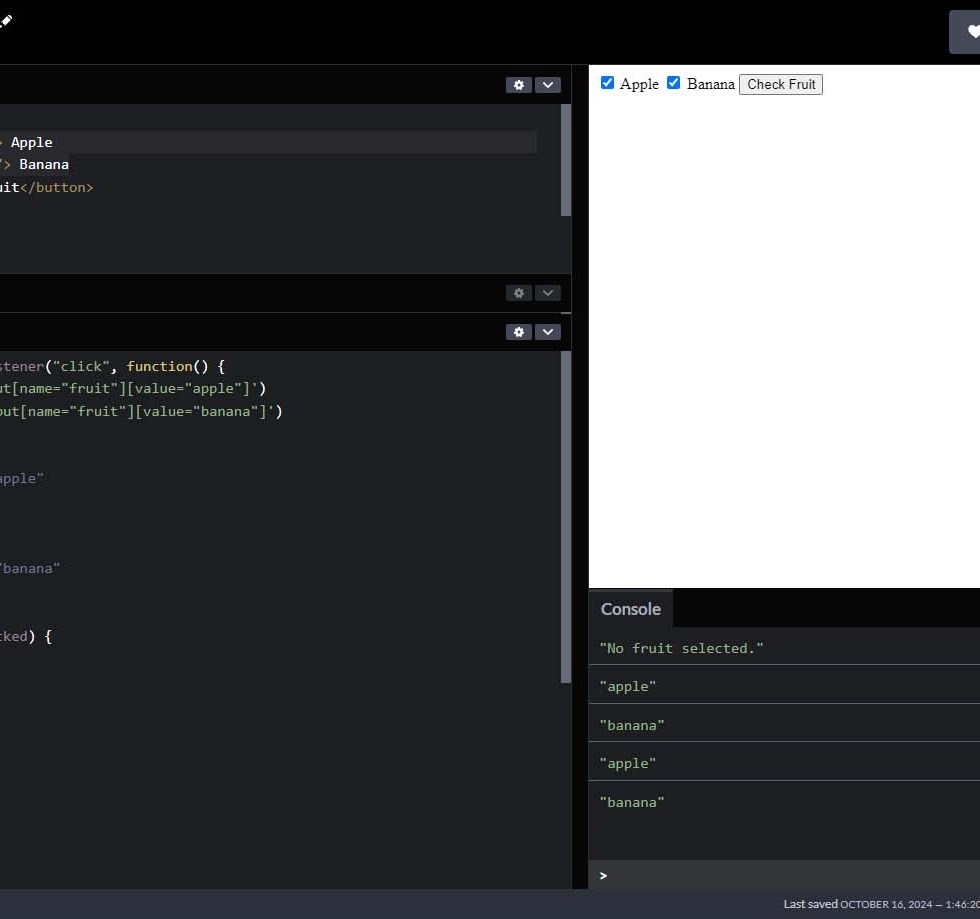Expand the CSS editor options chevron
980x919 pixels.
tap(547, 293)
